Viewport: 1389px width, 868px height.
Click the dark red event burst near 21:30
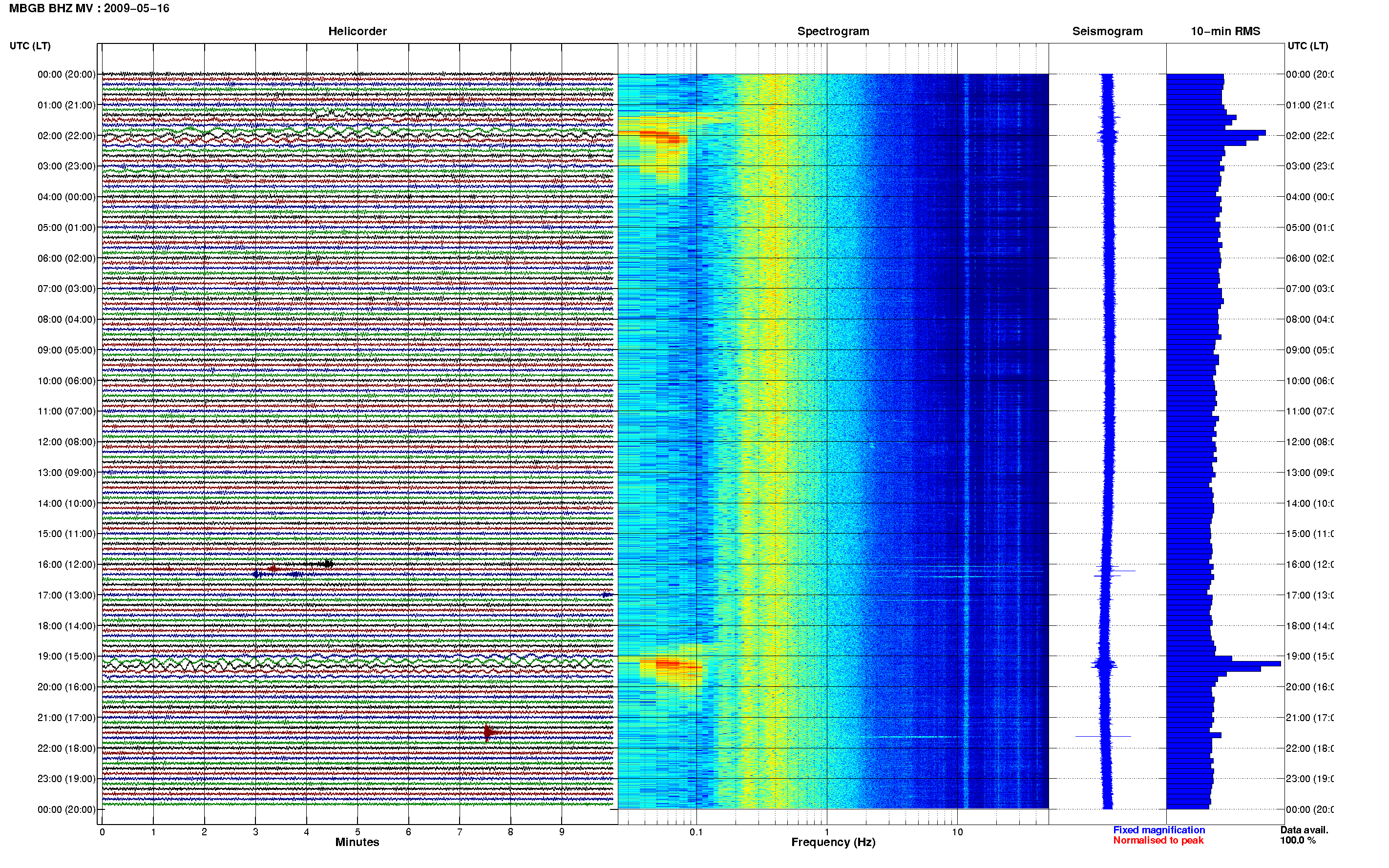489,732
